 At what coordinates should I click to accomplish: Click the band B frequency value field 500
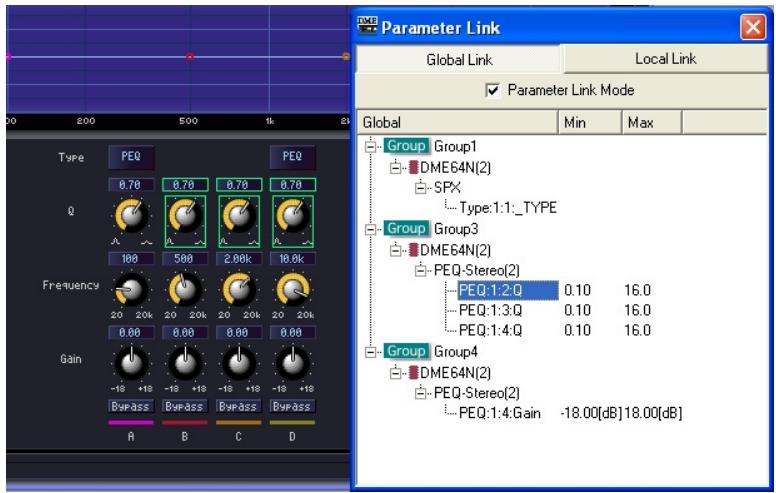[x=185, y=258]
